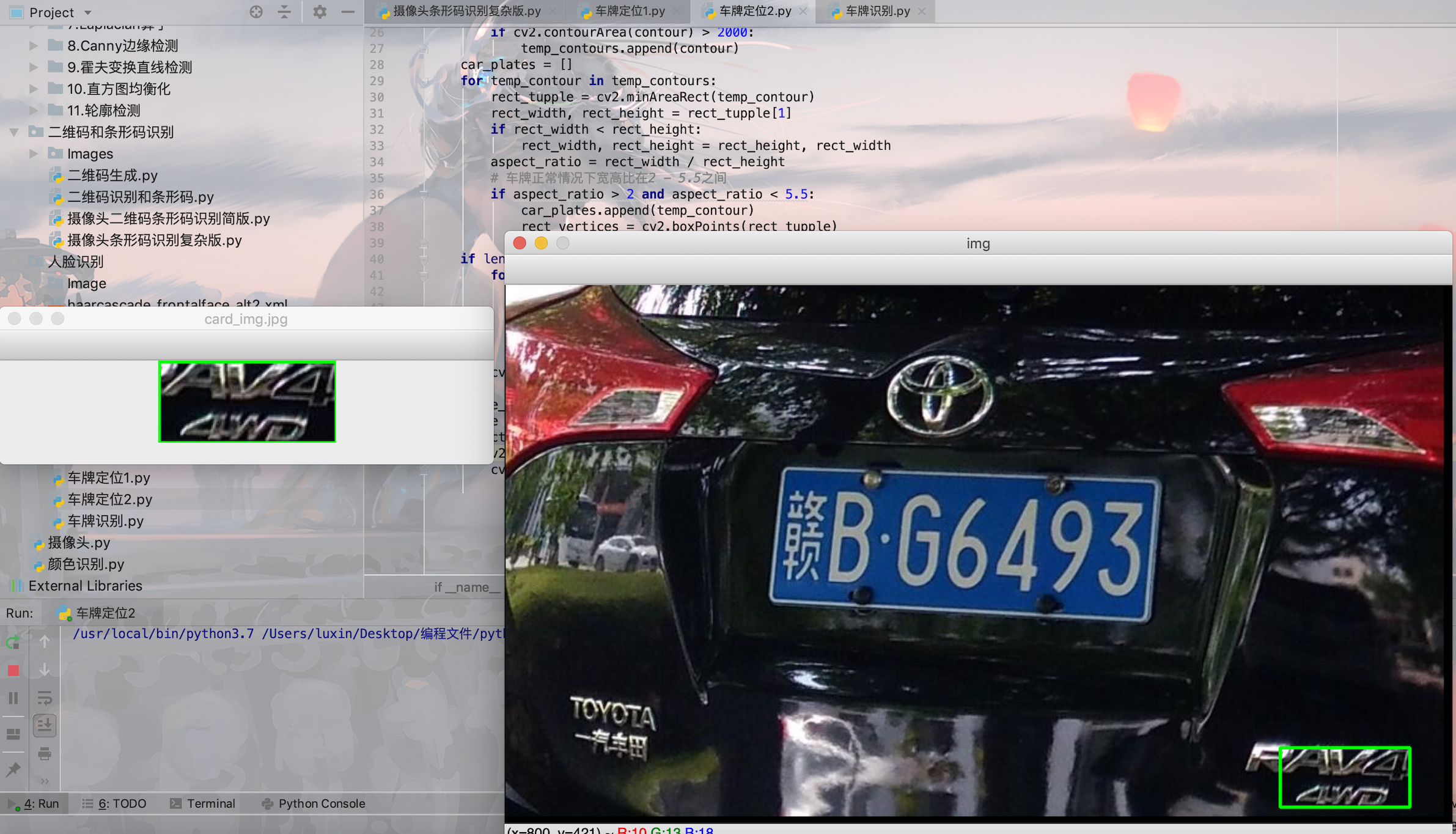Image resolution: width=1456 pixels, height=834 pixels.
Task: Open the Terminal tool window
Action: [x=202, y=803]
